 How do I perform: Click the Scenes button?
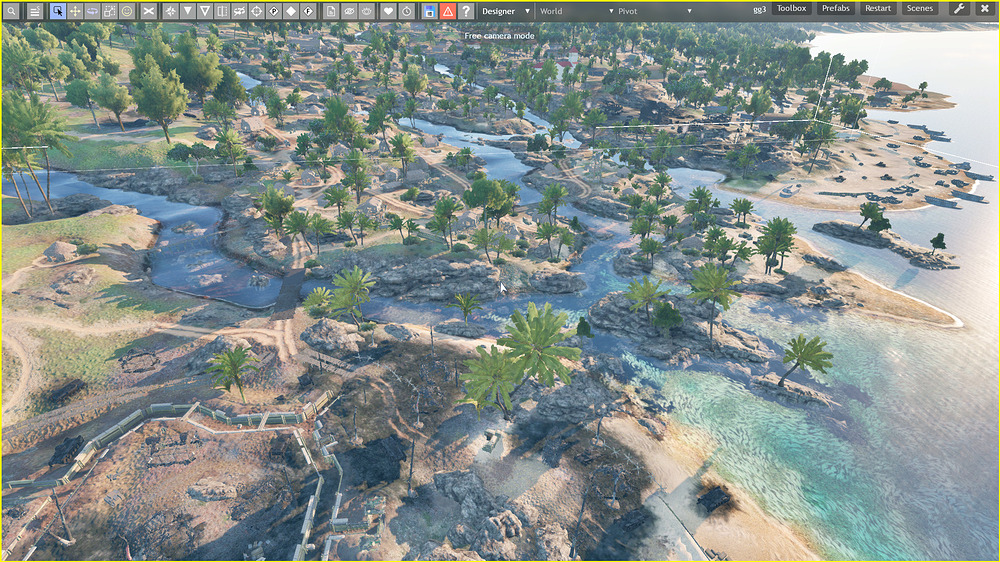(x=919, y=8)
